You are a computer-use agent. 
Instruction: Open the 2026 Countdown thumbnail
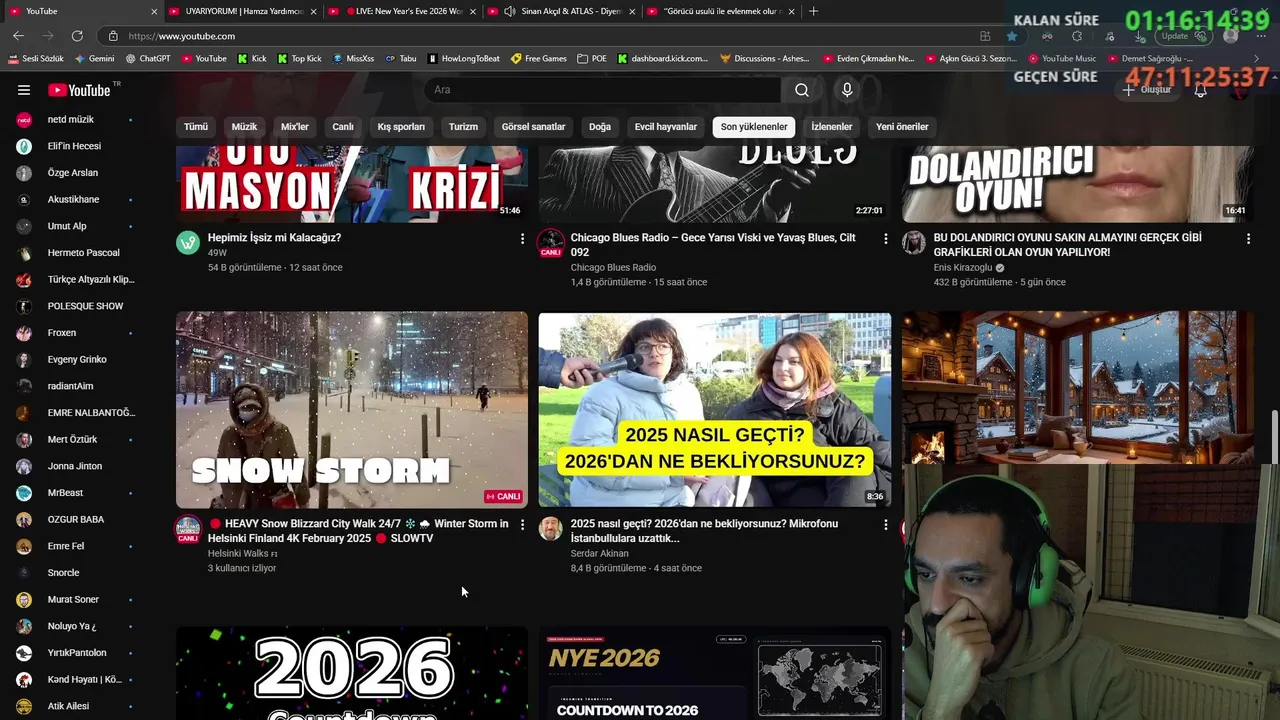pyautogui.click(x=352, y=673)
